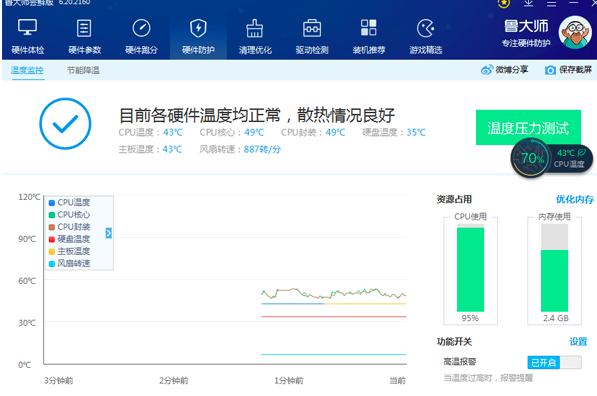Open the 硬件参数 hardware parameters section
597x396 pixels.
84,37
